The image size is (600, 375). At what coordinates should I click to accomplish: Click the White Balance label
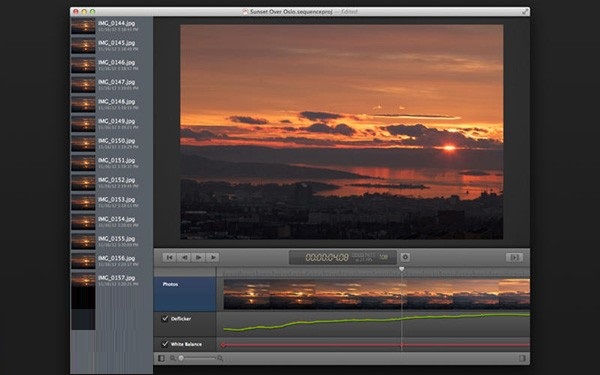[x=186, y=344]
